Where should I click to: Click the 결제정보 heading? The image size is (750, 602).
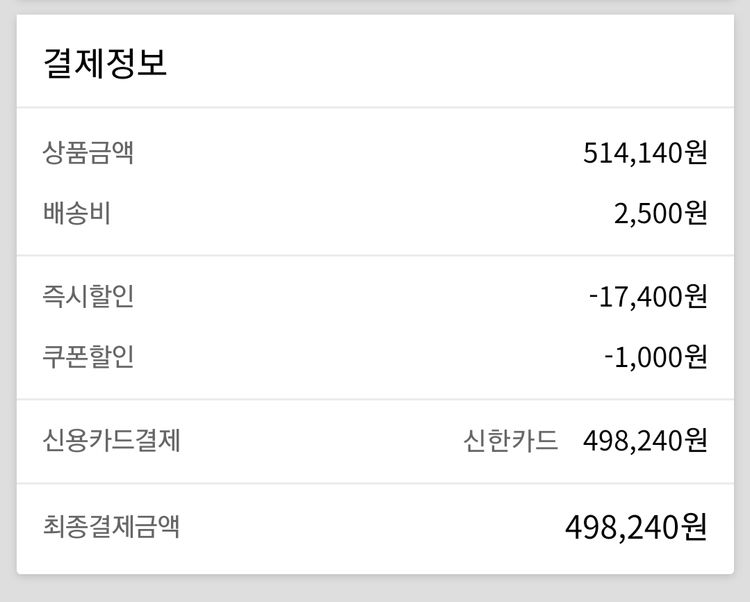click(105, 63)
